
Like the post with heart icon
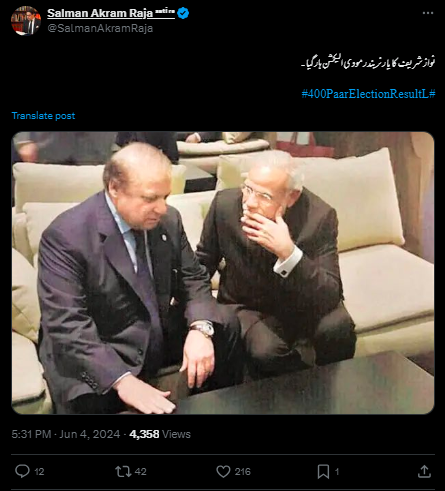coord(223,471)
